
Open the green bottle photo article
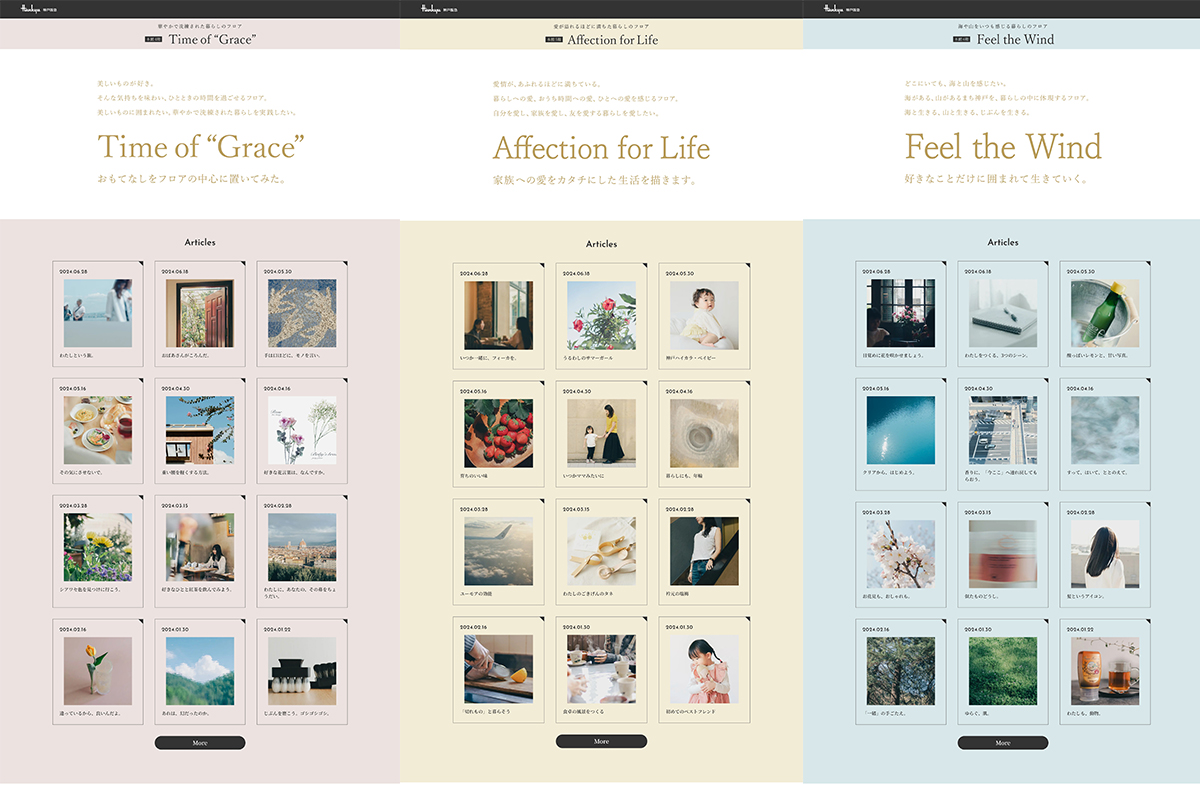[1105, 313]
